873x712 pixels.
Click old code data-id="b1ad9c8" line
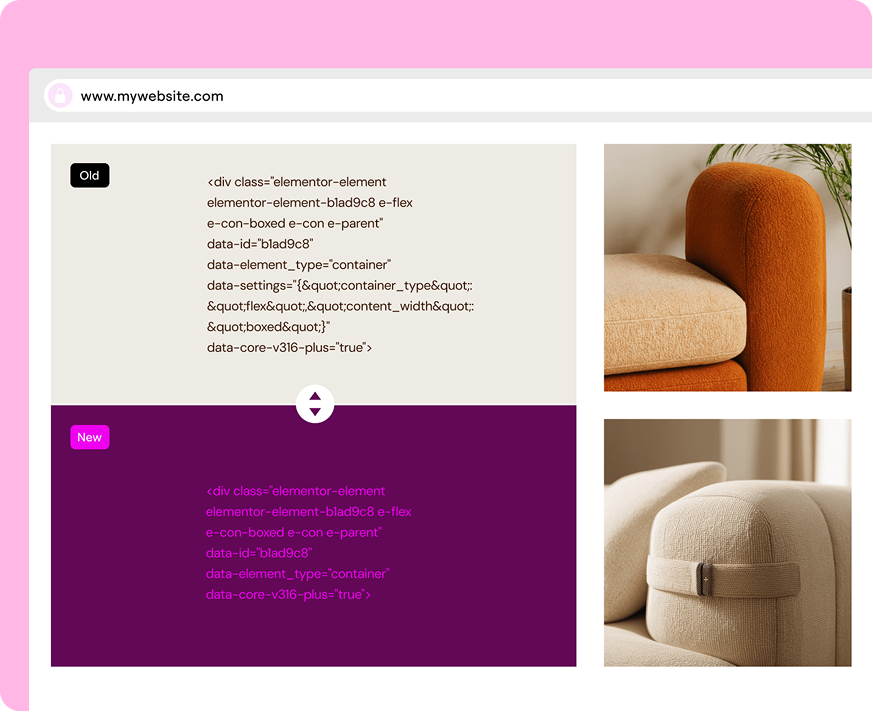tap(260, 244)
